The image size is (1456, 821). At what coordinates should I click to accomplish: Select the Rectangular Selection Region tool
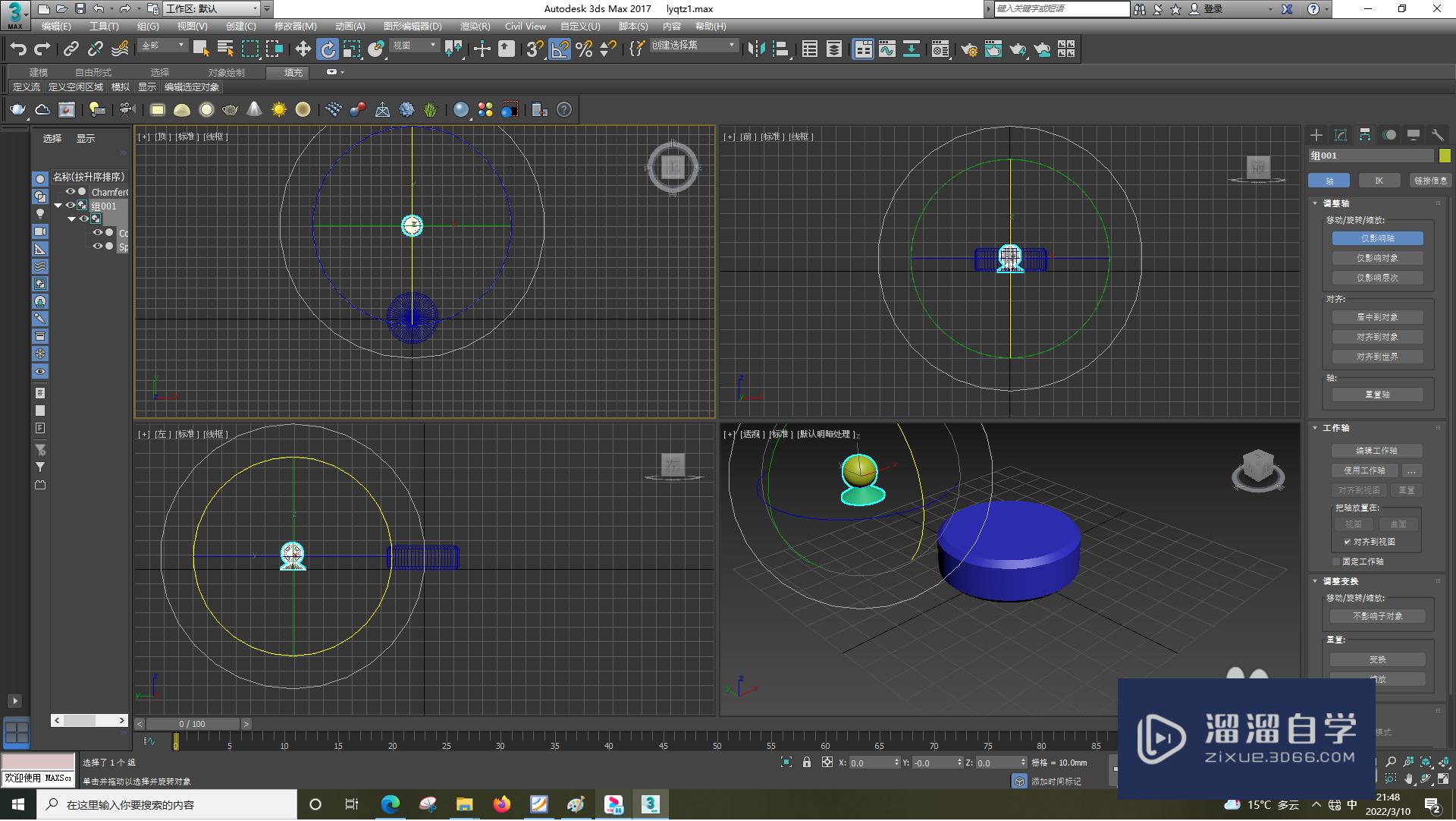point(249,49)
